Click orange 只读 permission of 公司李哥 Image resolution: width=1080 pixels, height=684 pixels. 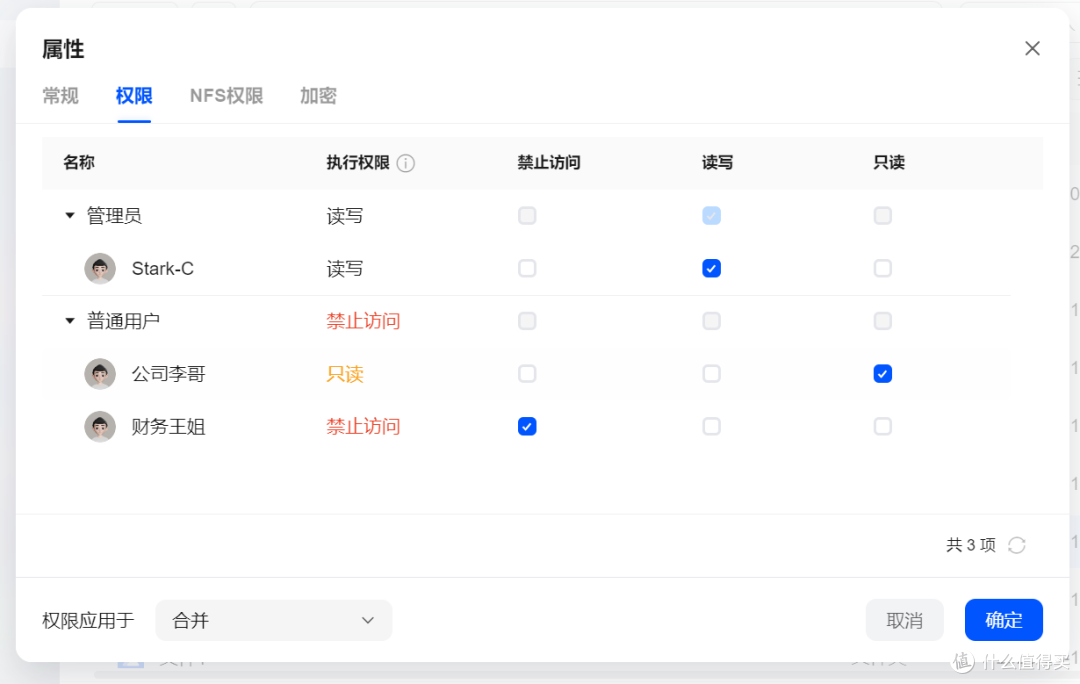345,374
